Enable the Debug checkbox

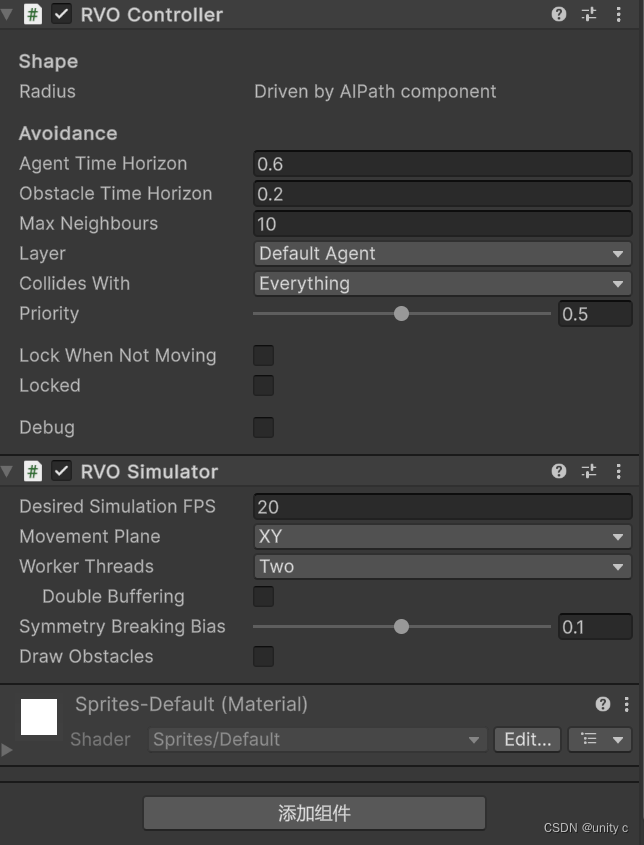(x=263, y=427)
